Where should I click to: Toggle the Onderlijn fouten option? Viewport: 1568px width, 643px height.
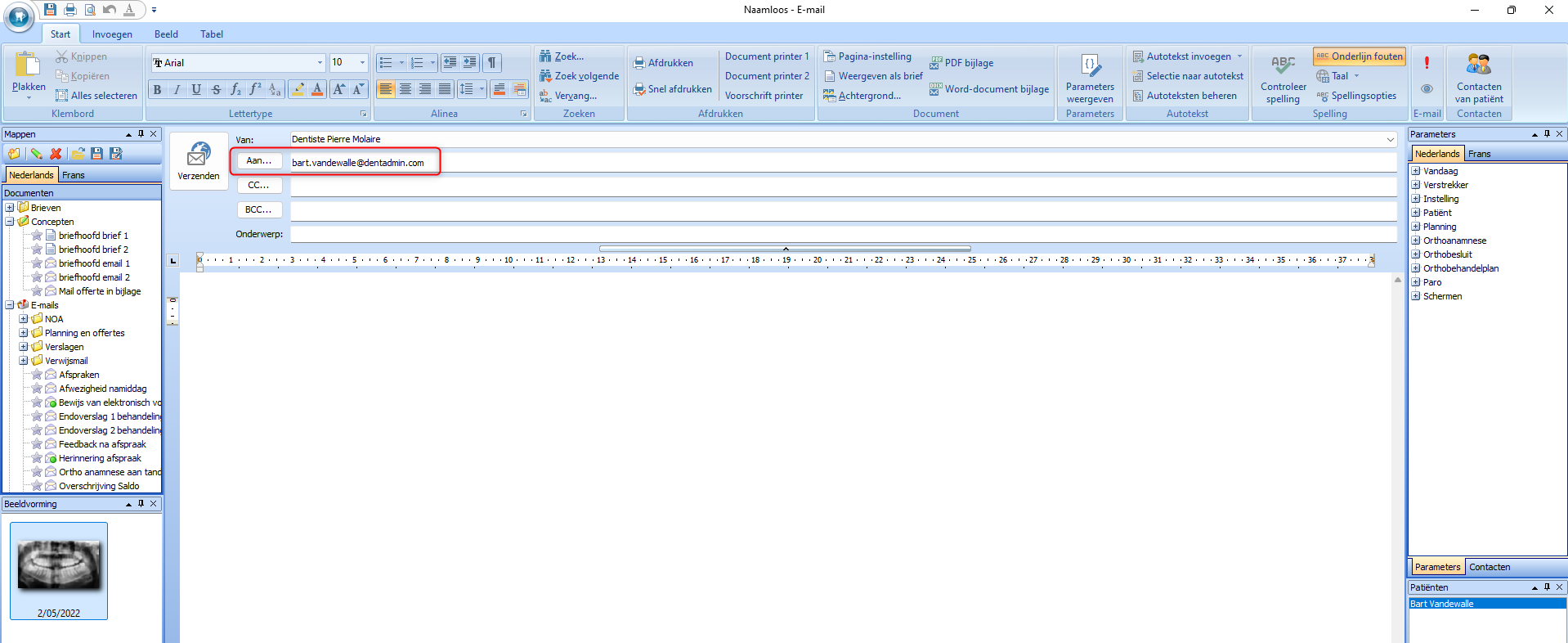[1359, 56]
